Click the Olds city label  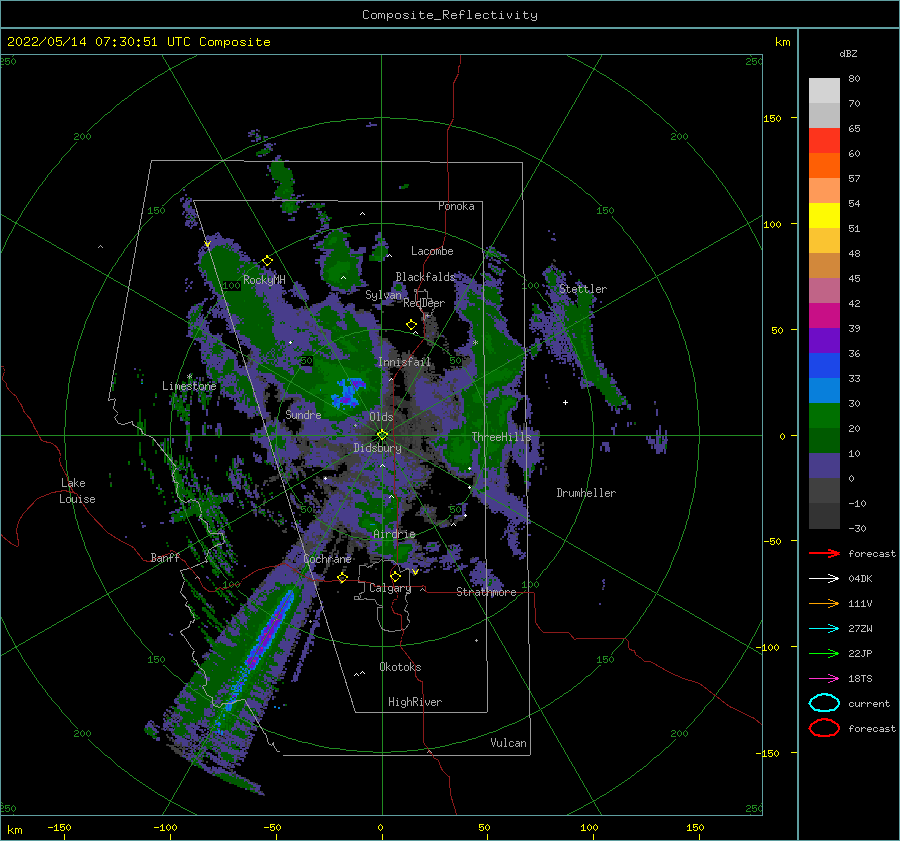click(x=381, y=417)
